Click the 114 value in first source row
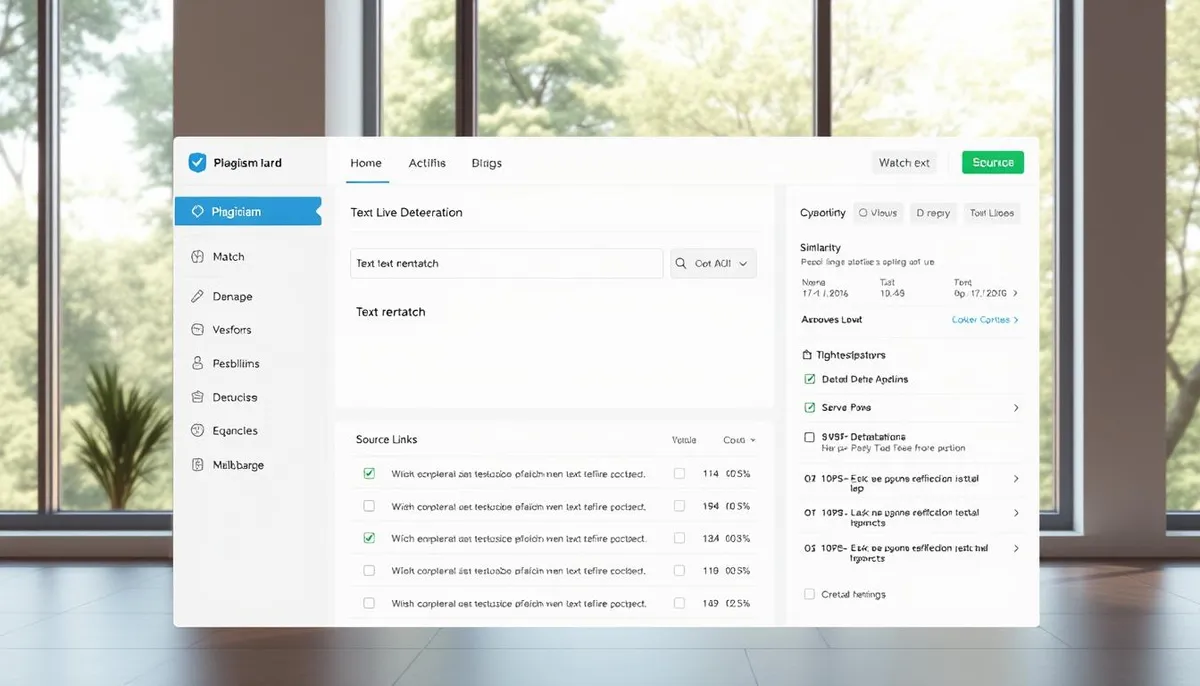Viewport: 1200px width, 686px height. [711, 474]
